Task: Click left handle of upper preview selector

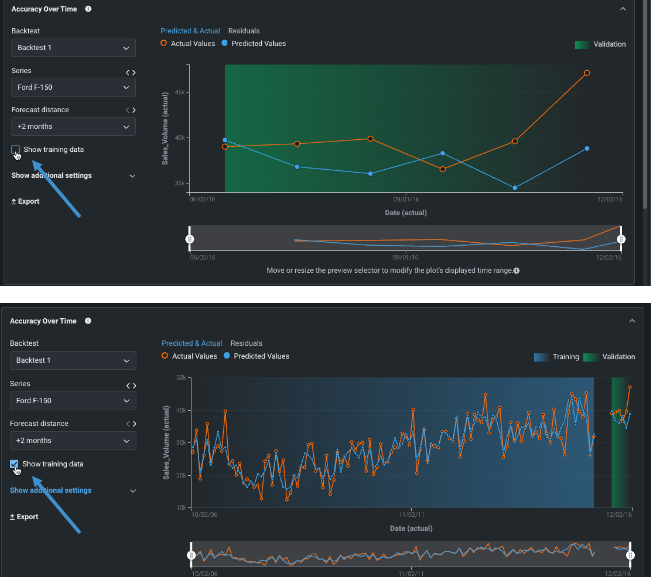Action: click(190, 239)
